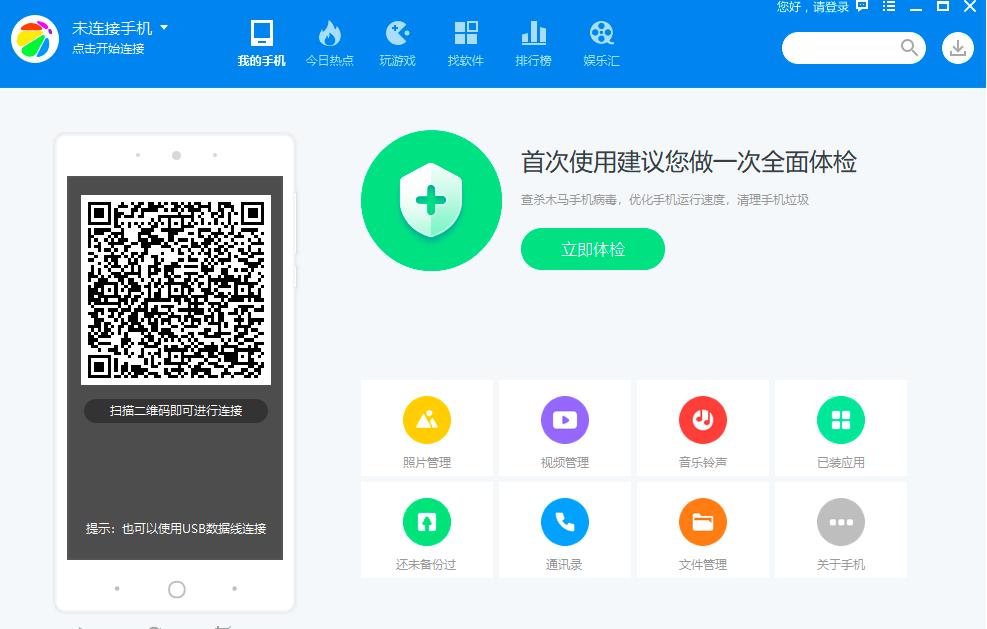Click the green shield checkup icon
This screenshot has height=629, width=987.
point(431,200)
